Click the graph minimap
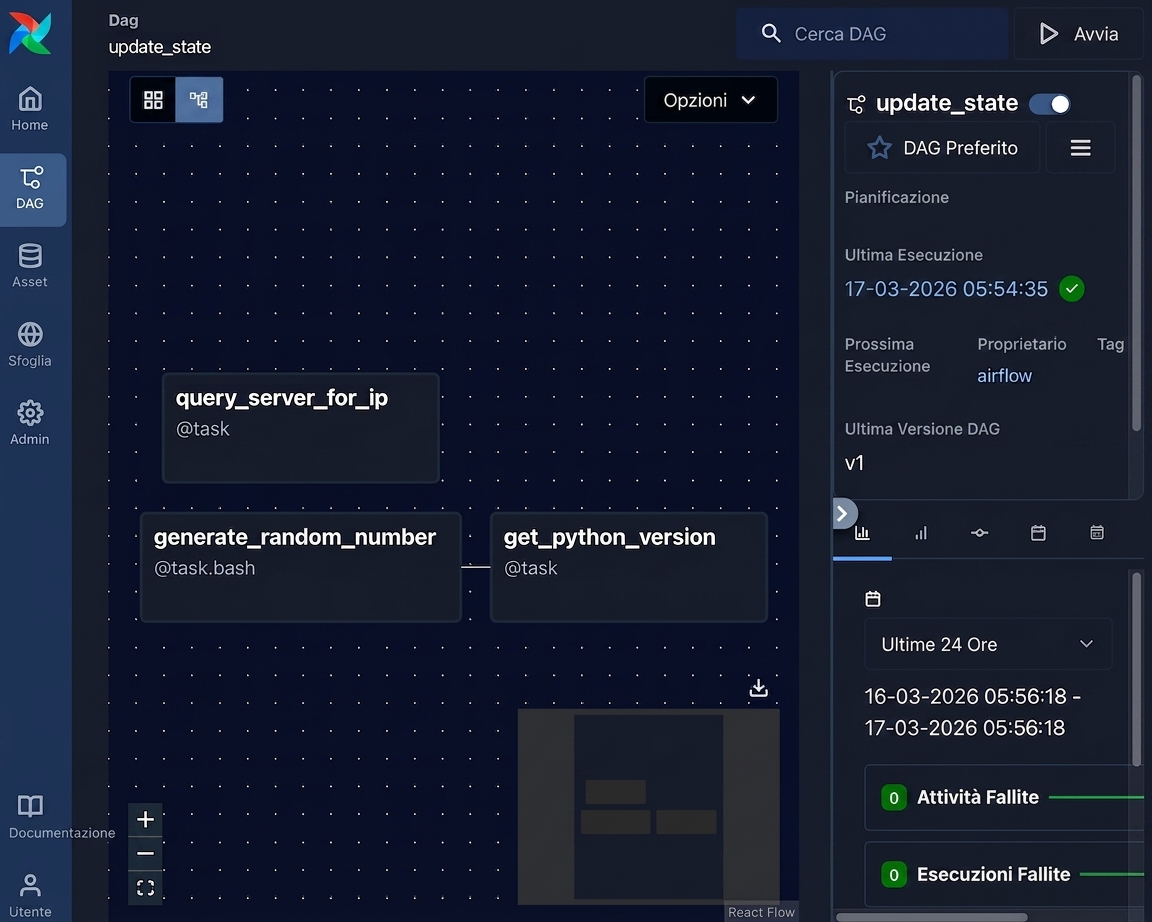Image resolution: width=1152 pixels, height=922 pixels. coord(648,805)
